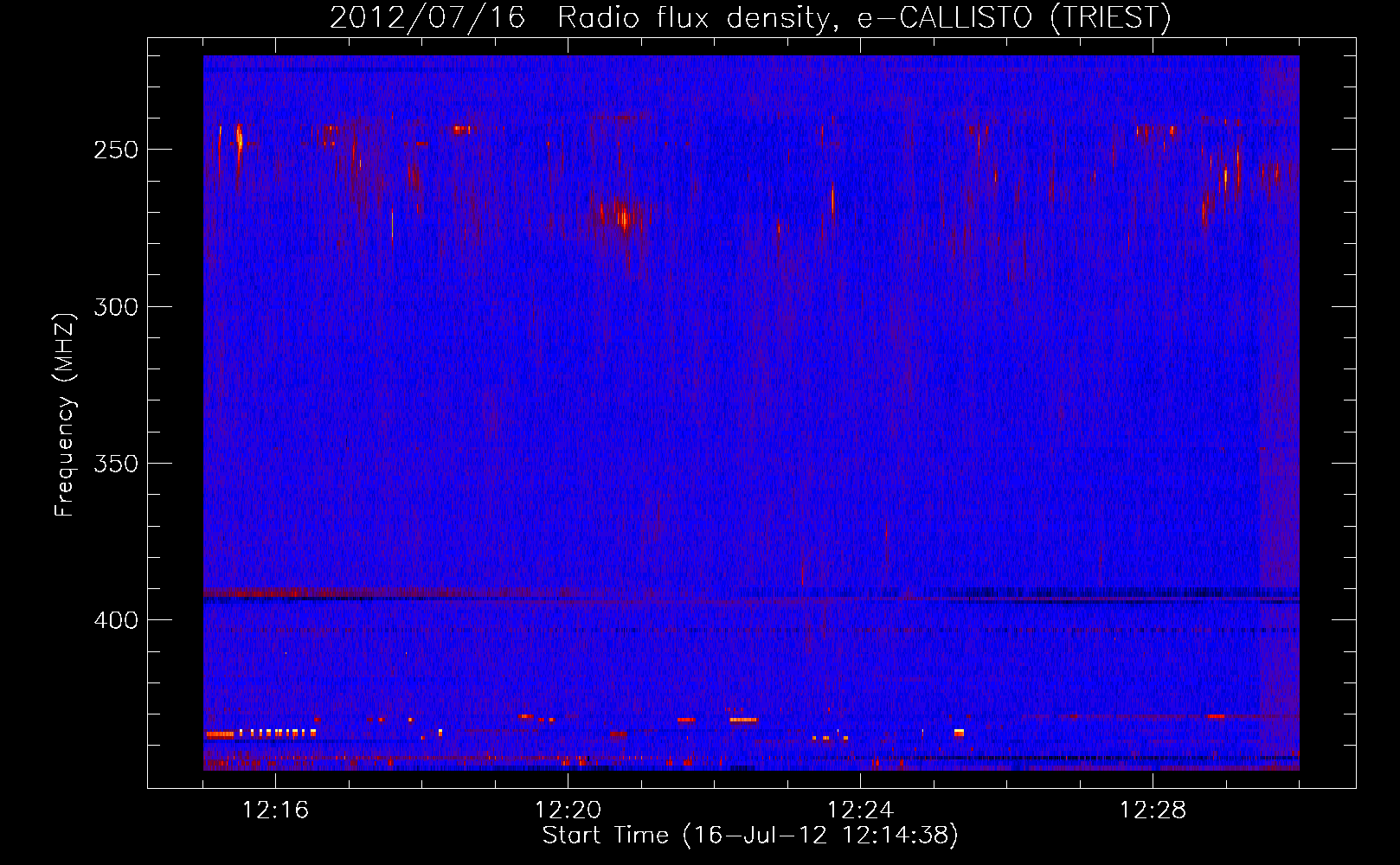The image size is (1400, 865).
Task: Select the 400 frequency axis label
Action: coord(116,620)
